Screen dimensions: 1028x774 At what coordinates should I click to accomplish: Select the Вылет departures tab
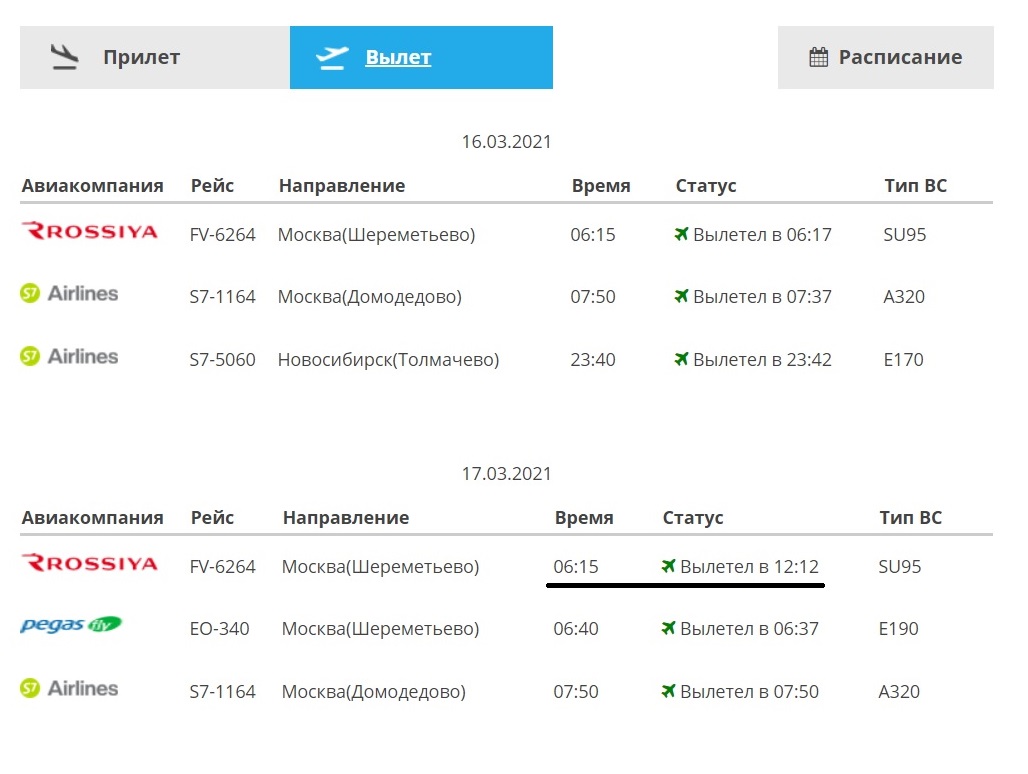click(x=421, y=58)
